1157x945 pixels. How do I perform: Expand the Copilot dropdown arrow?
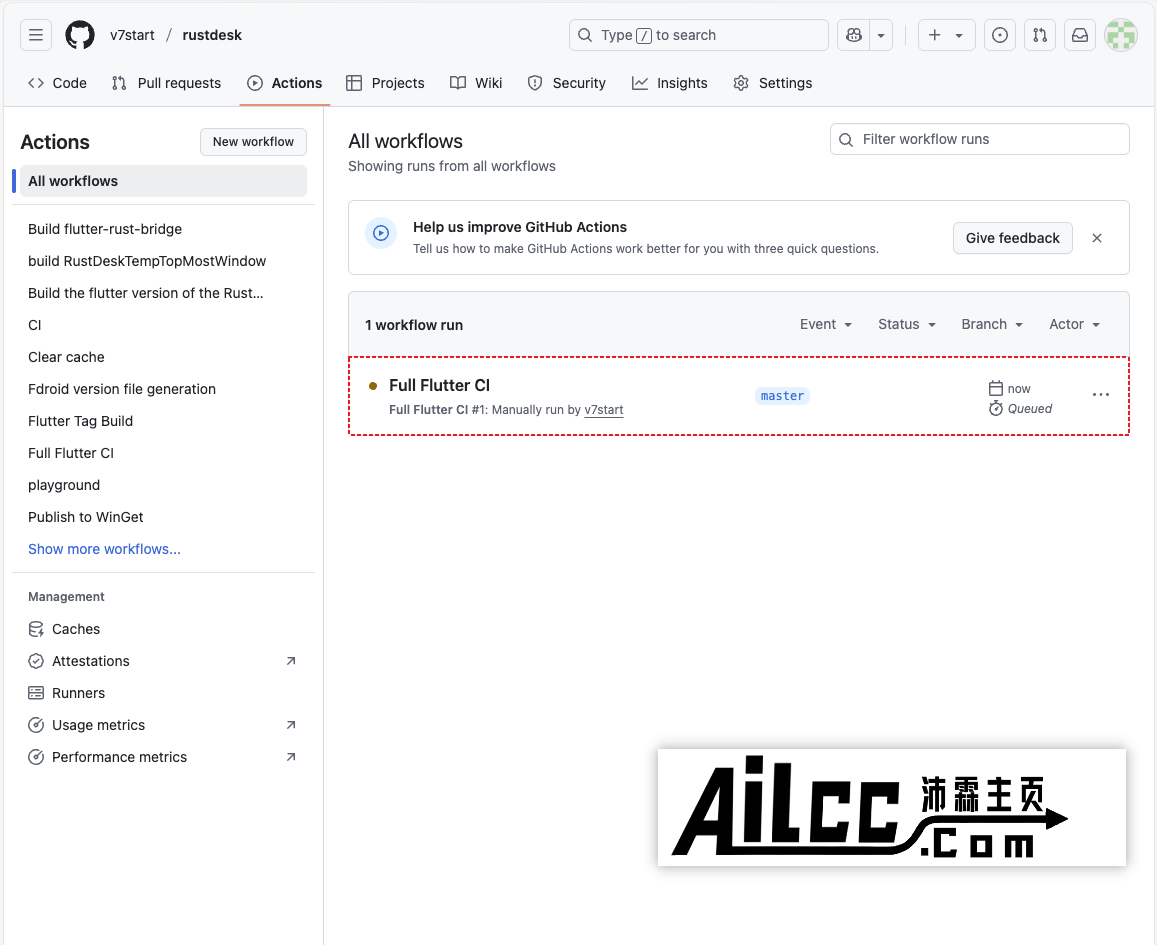click(x=881, y=35)
